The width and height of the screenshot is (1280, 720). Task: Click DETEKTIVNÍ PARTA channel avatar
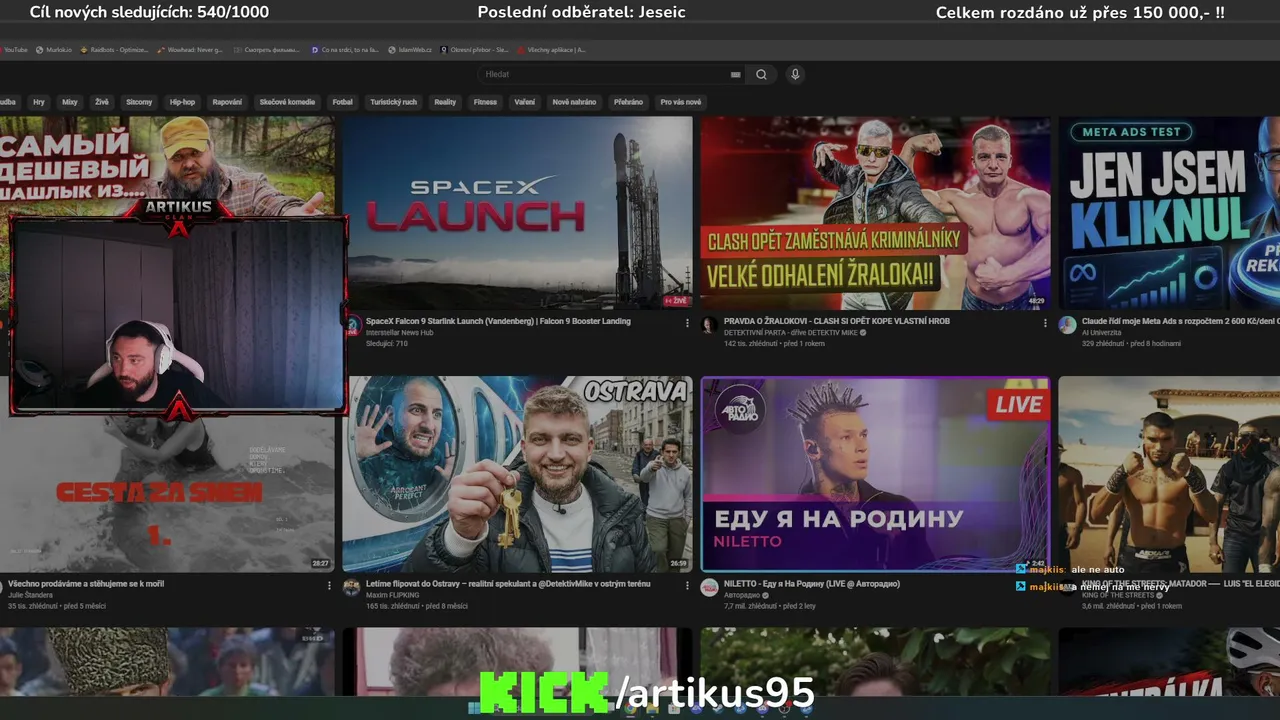[x=710, y=325]
